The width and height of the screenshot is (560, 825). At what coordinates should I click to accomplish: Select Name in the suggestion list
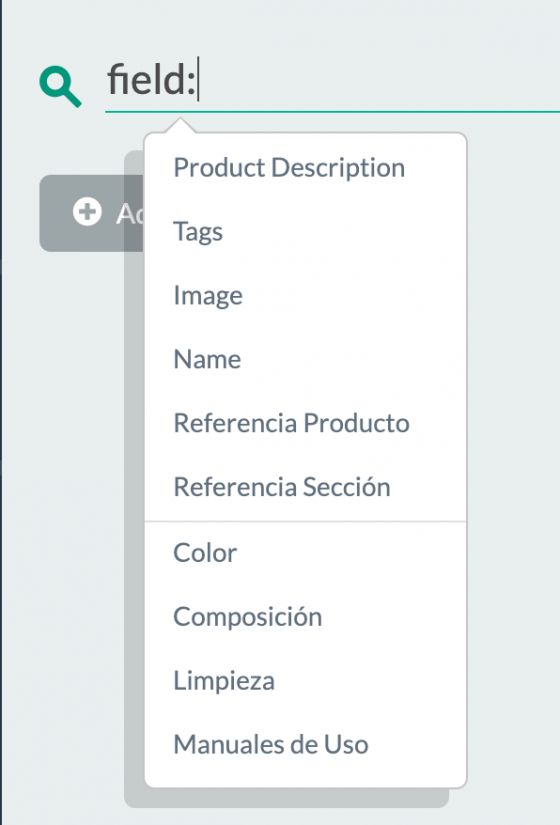pos(207,359)
